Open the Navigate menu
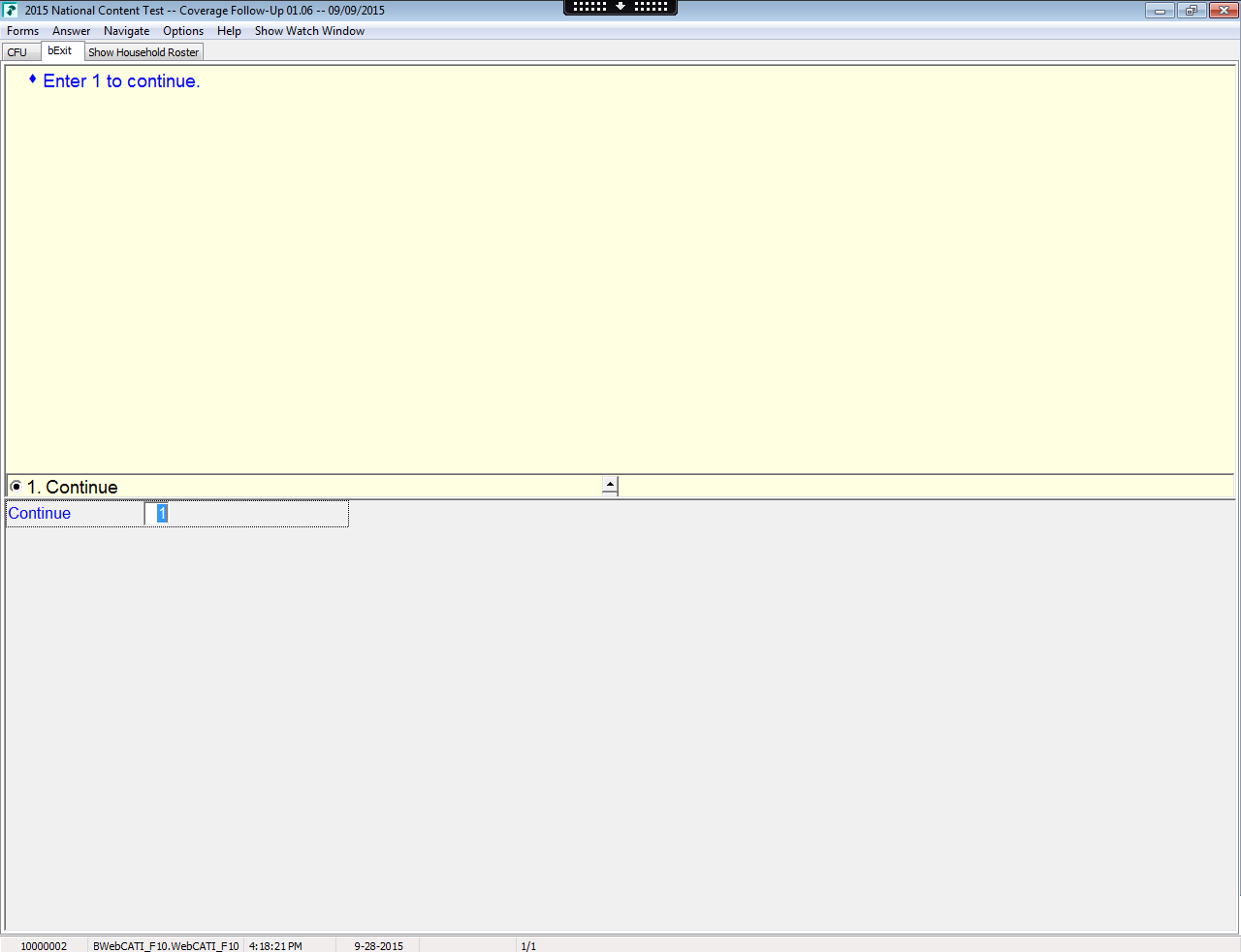 pyautogui.click(x=127, y=31)
